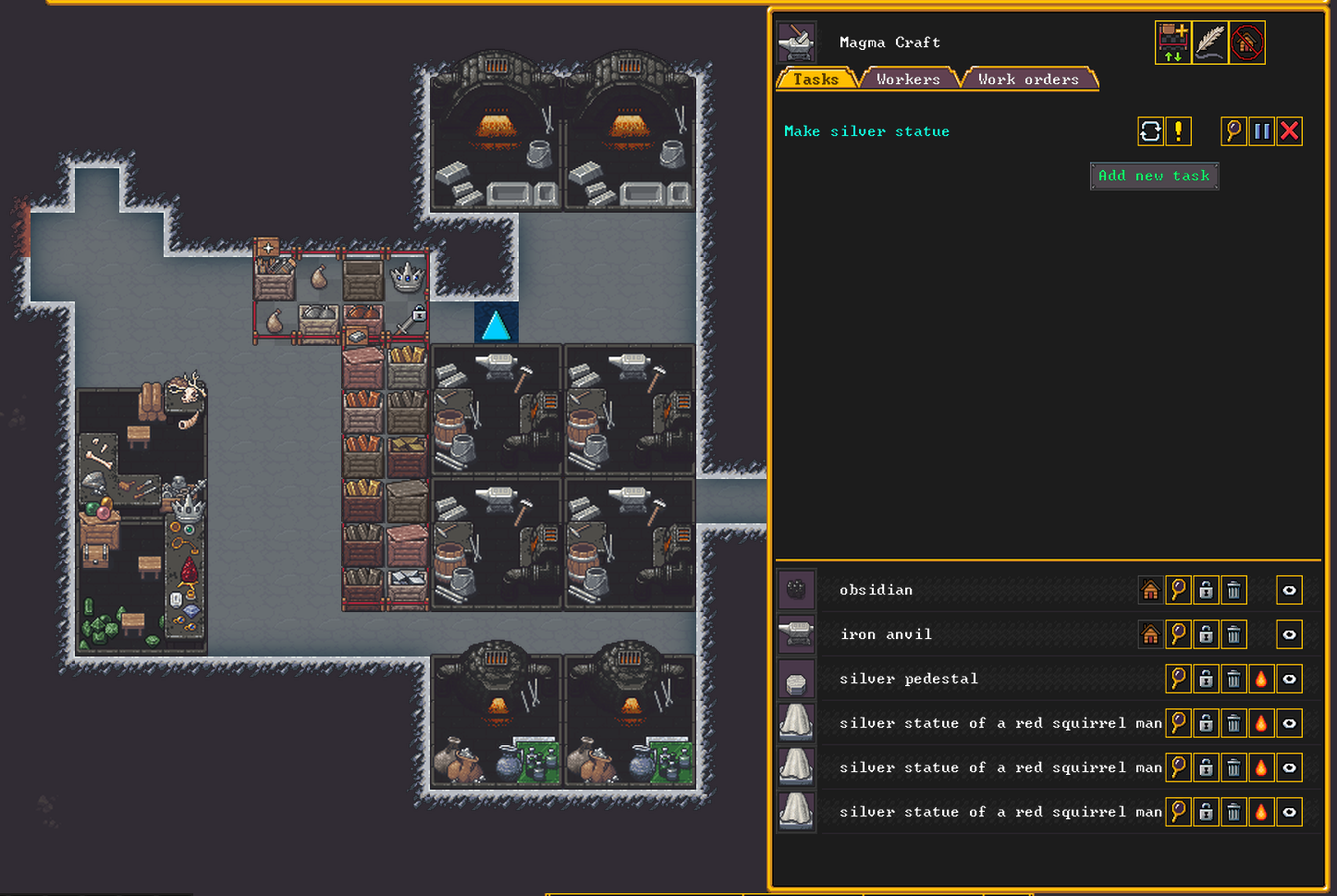Open the link stockpile icon for Magma Craft

1173,43
